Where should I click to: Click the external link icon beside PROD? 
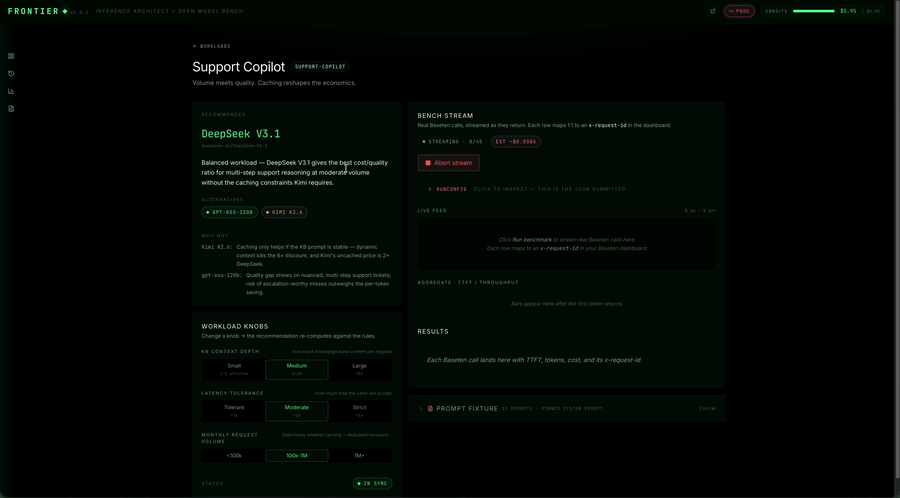point(713,11)
